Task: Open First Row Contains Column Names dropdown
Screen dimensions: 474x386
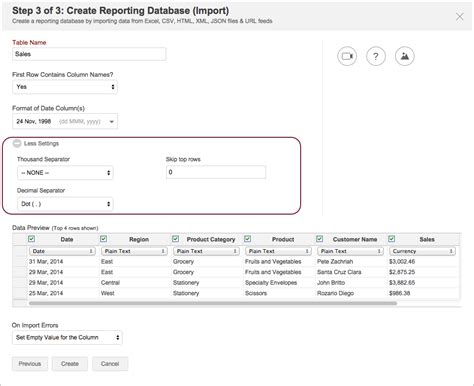Action: point(65,87)
